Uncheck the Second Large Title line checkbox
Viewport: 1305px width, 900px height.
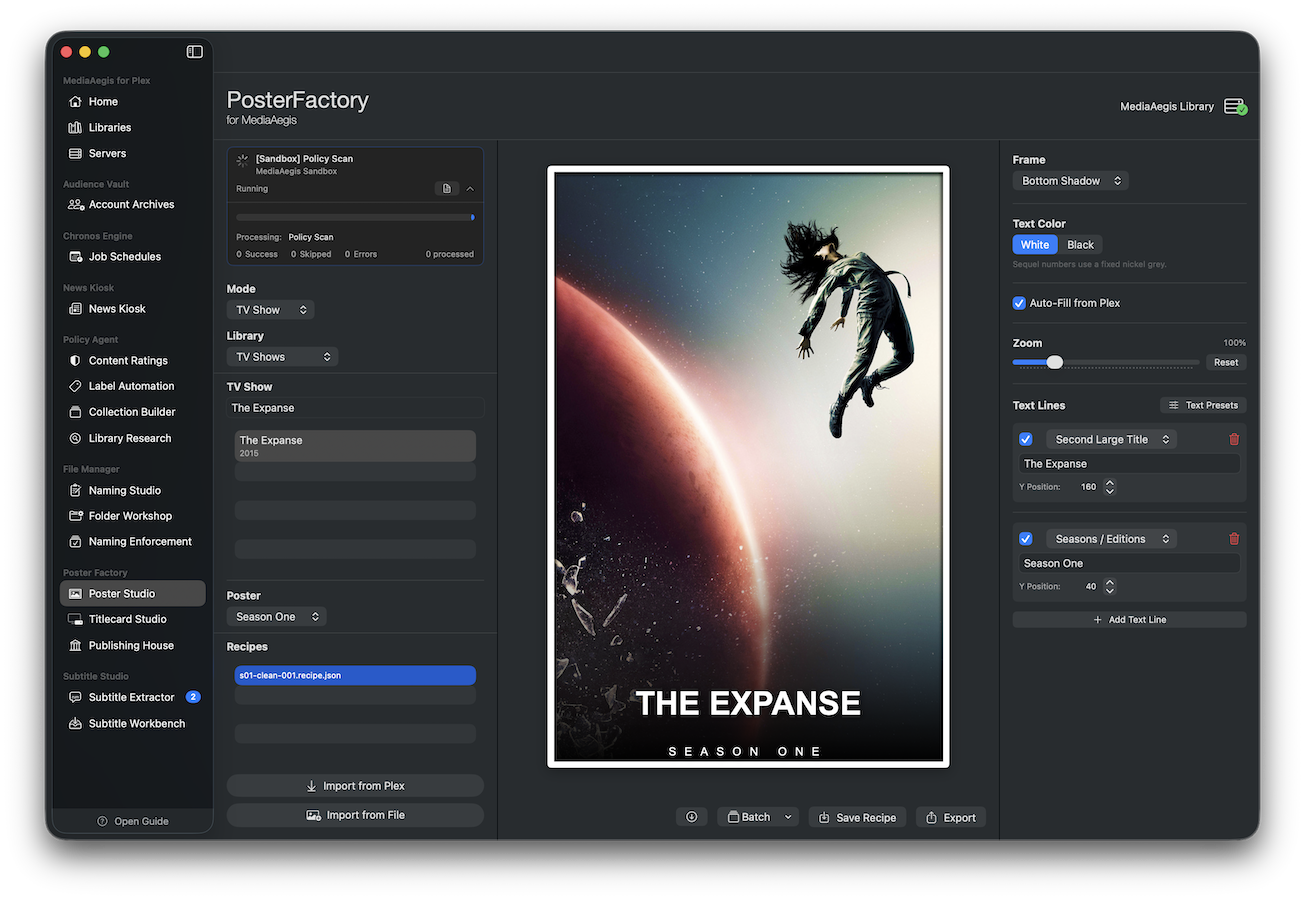coord(1025,440)
